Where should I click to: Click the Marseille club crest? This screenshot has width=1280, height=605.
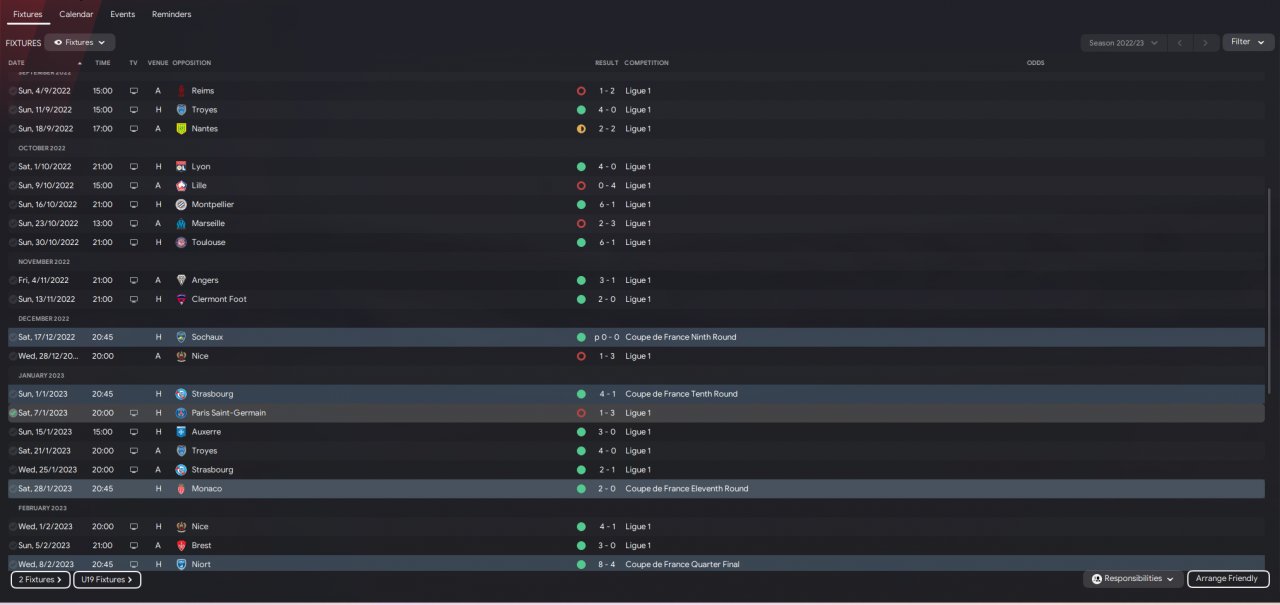(181, 224)
